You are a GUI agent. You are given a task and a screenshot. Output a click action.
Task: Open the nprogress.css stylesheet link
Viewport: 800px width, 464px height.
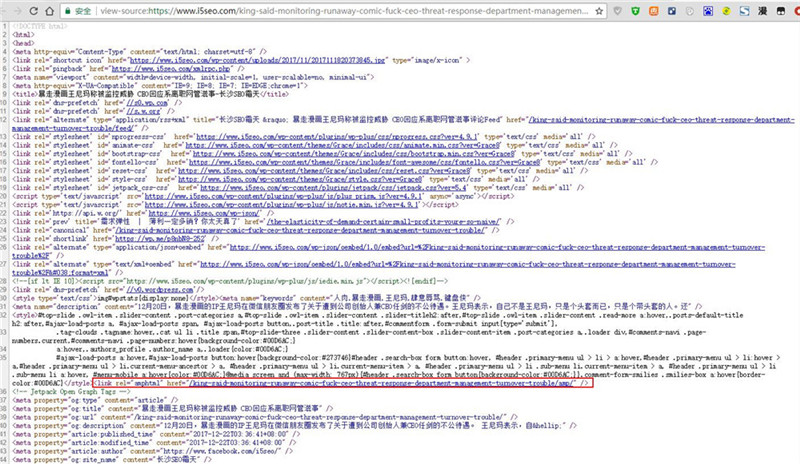(x=337, y=137)
